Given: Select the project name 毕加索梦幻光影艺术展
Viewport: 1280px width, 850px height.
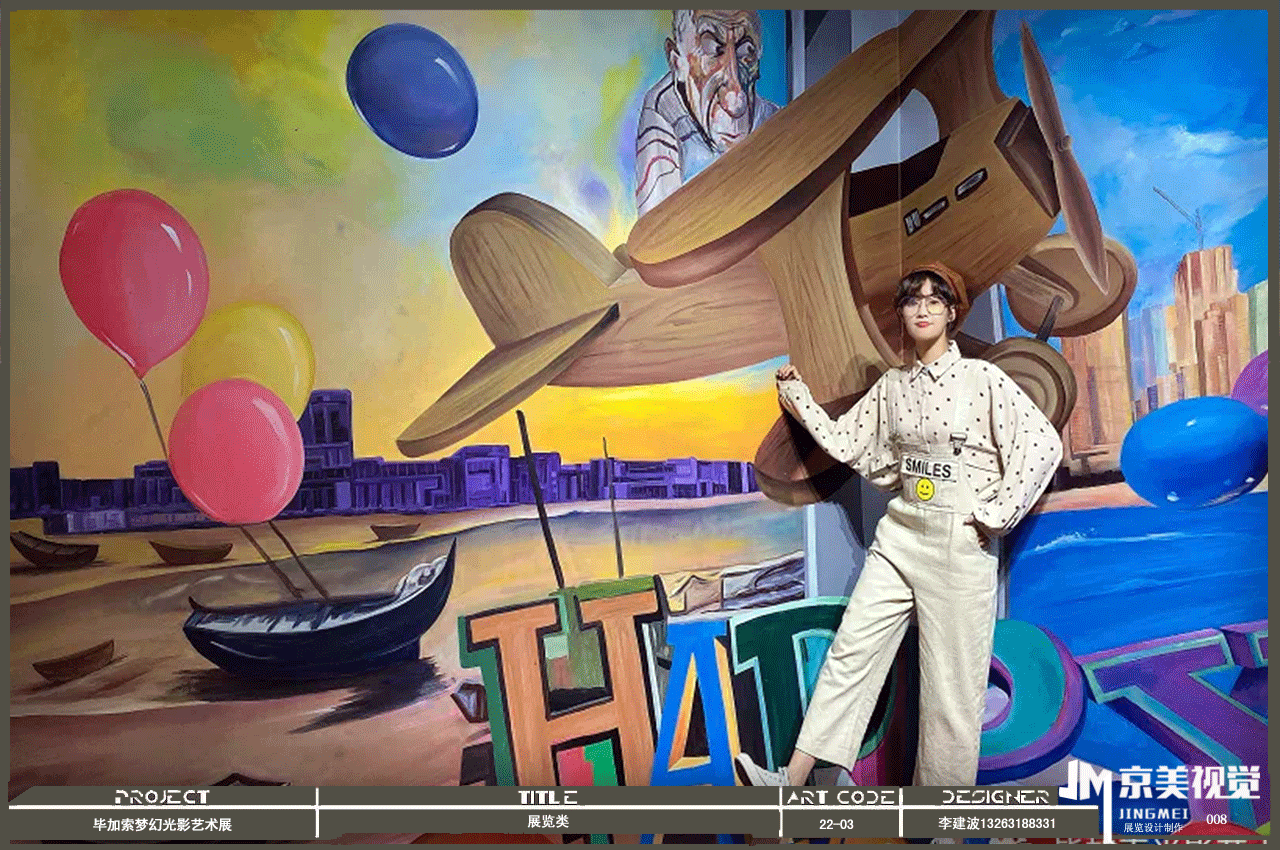Looking at the screenshot, I should click(162, 824).
